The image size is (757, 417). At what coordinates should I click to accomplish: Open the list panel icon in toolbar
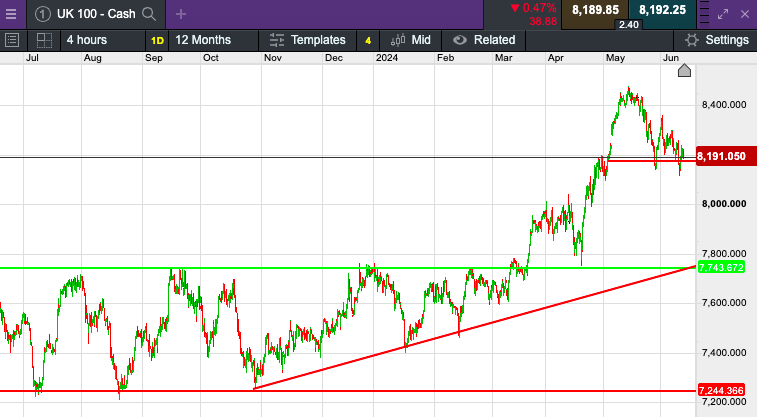12,40
